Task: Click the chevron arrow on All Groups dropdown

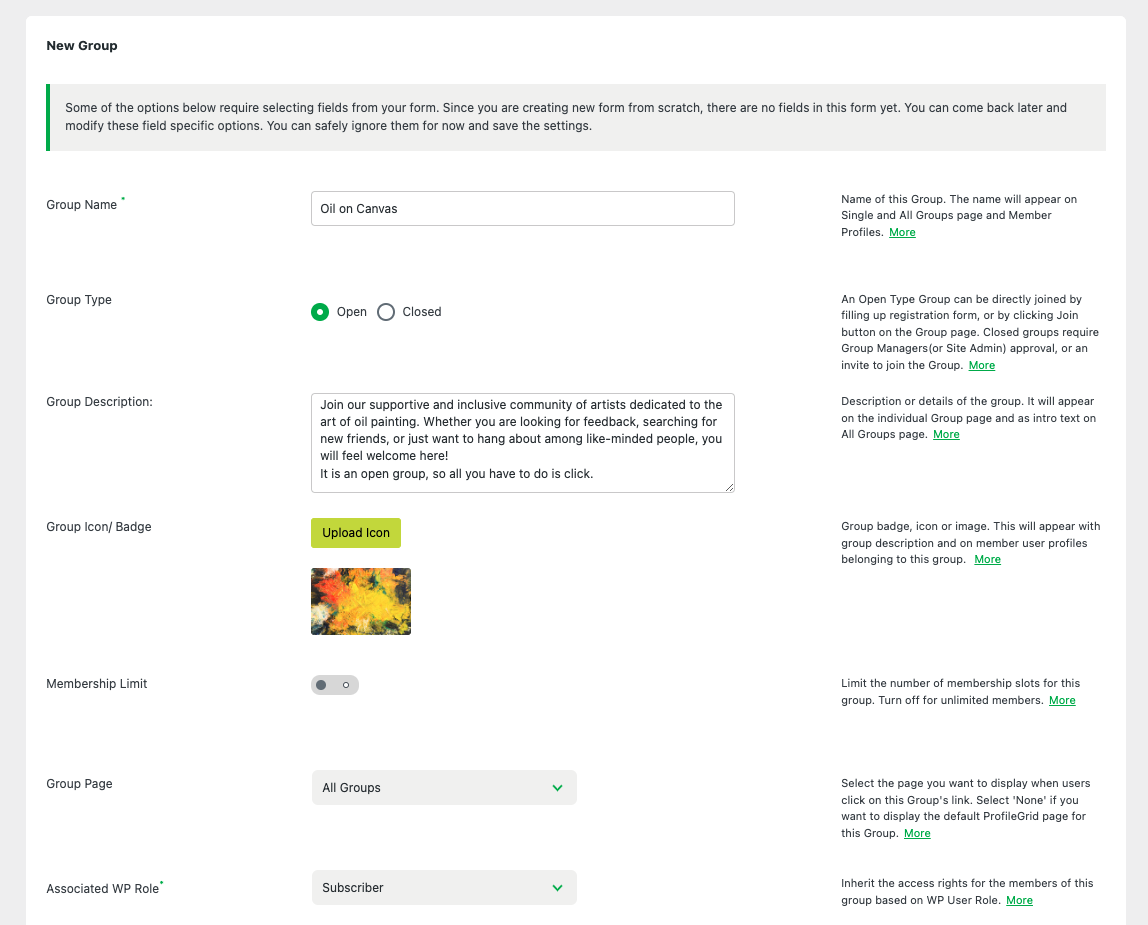Action: (x=558, y=788)
